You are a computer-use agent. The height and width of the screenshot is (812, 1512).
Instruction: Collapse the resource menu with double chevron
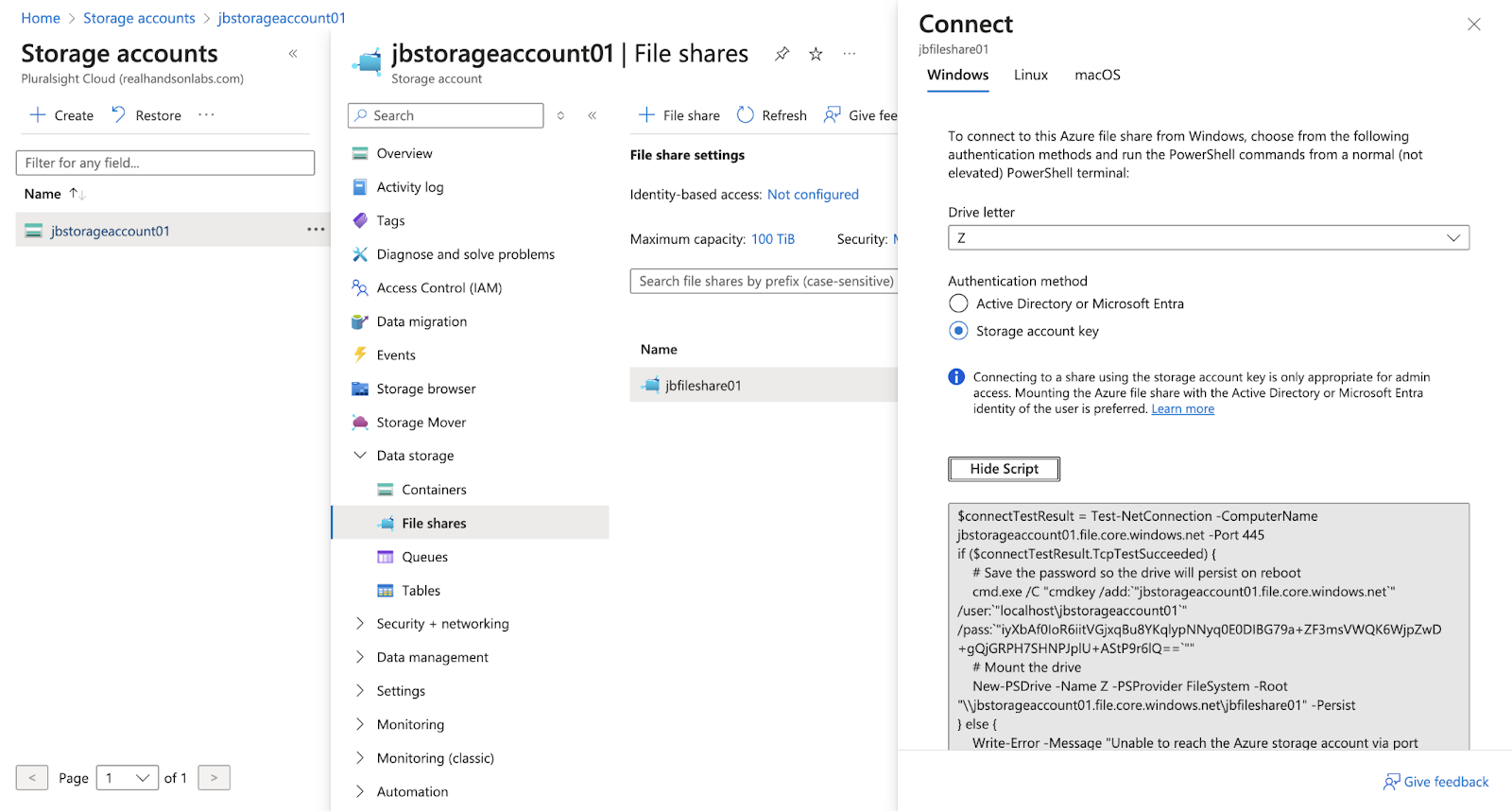593,115
